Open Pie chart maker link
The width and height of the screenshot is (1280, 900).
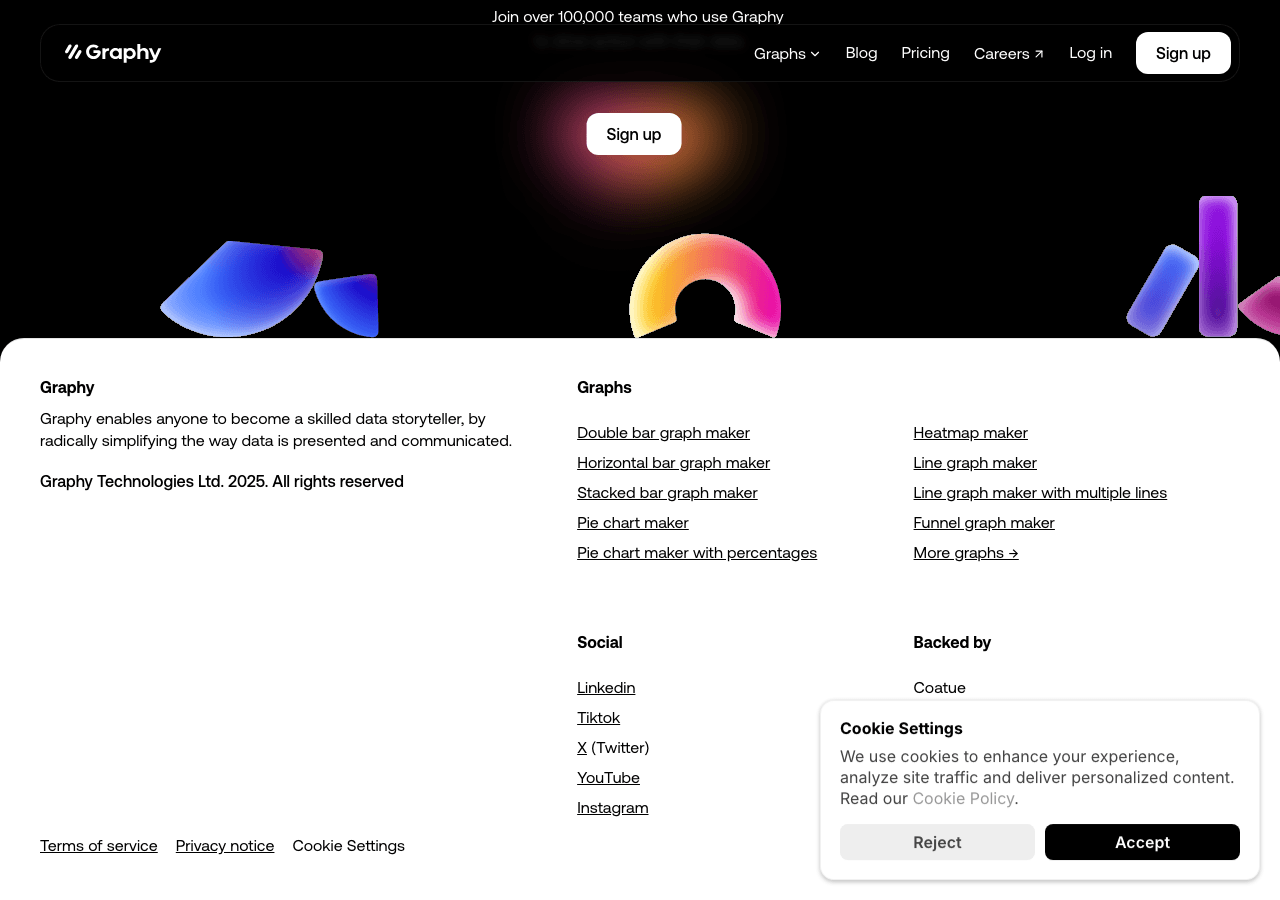click(633, 522)
